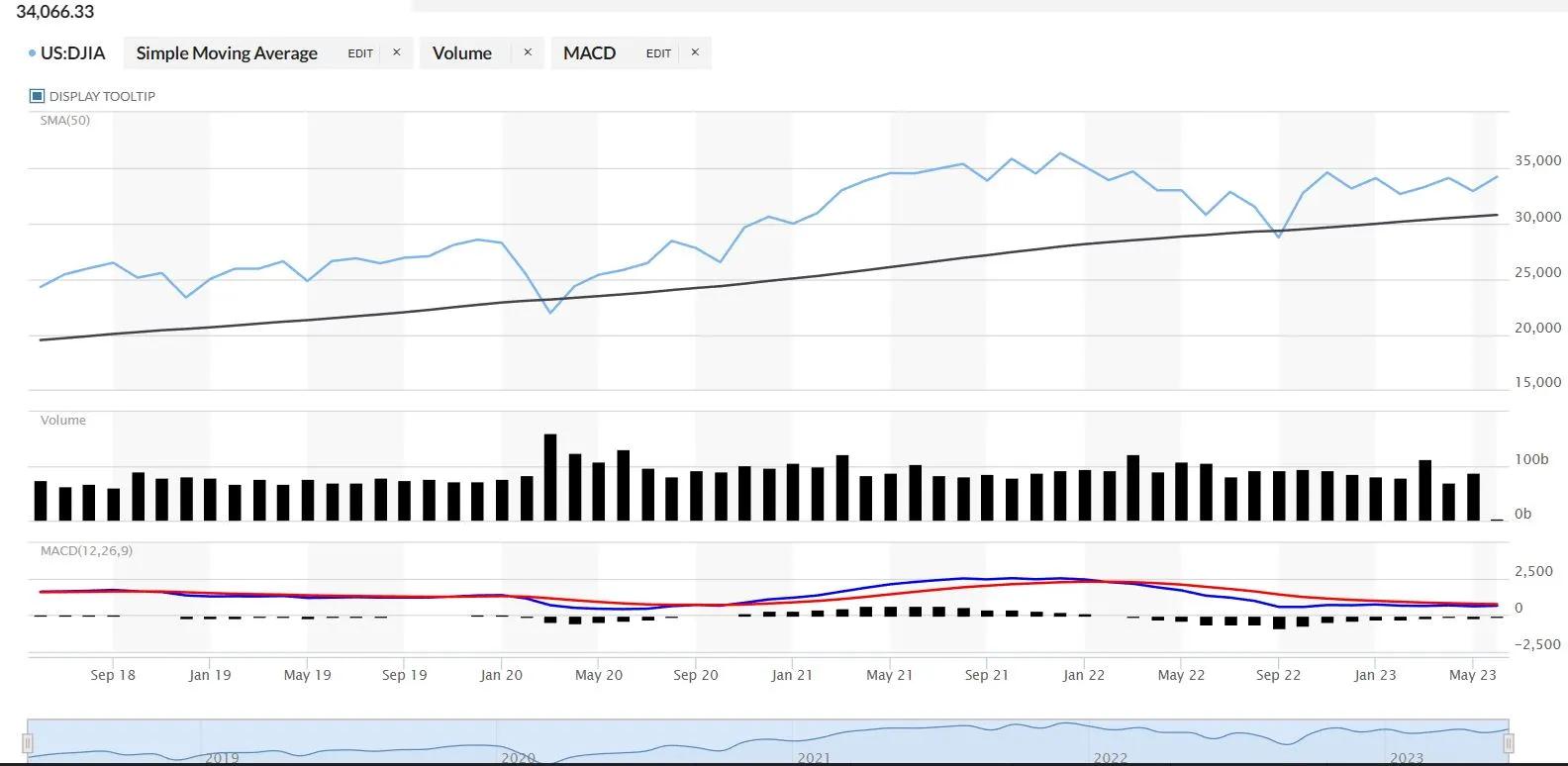The width and height of the screenshot is (1568, 766).
Task: Click the Sep 19 date label
Action: [x=405, y=675]
